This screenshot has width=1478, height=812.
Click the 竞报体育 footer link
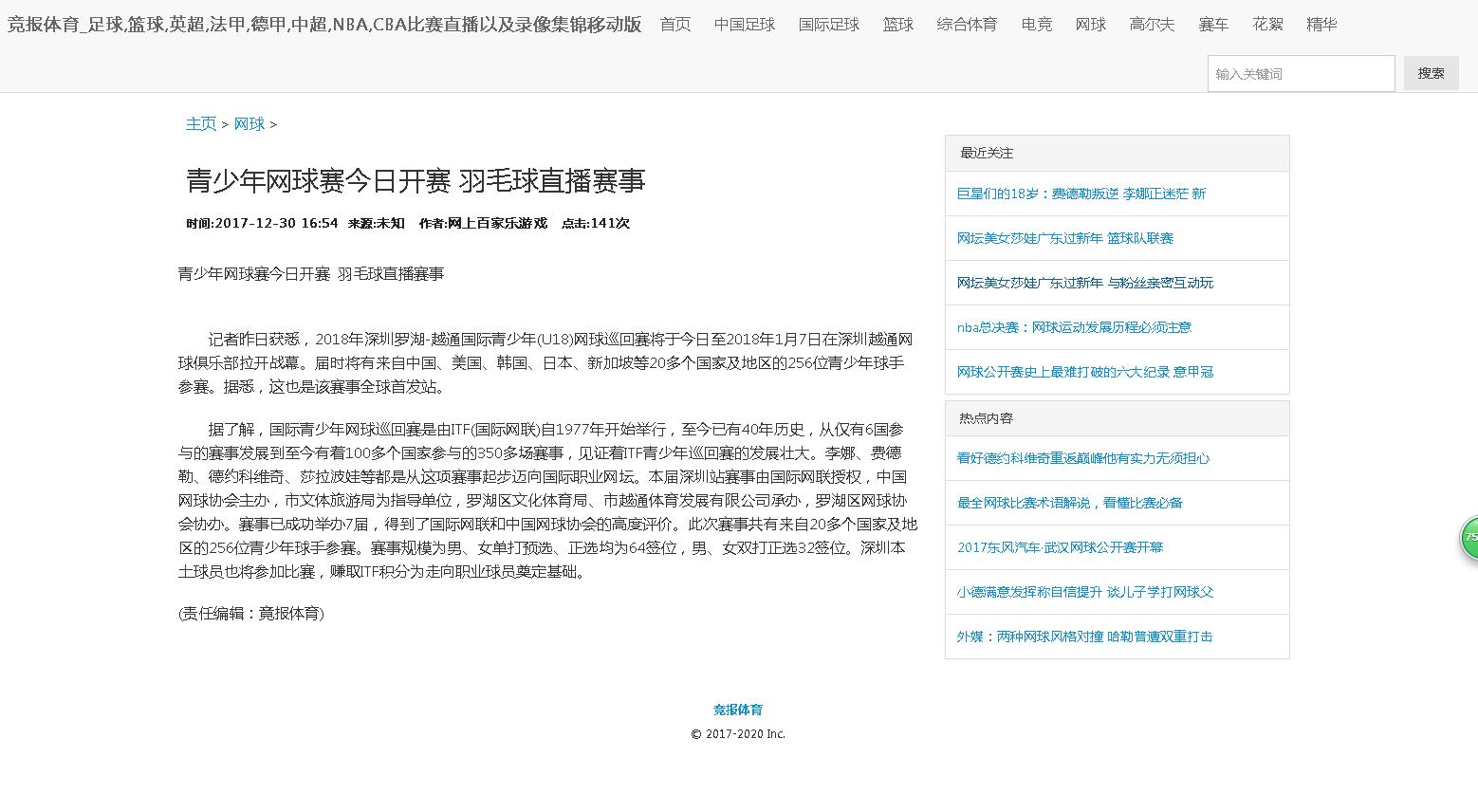(x=738, y=710)
